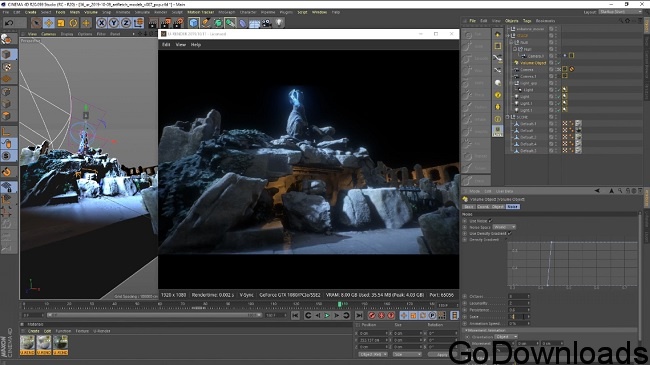Select the Live Selection tool
650x365 pixels.
click(x=36, y=23)
